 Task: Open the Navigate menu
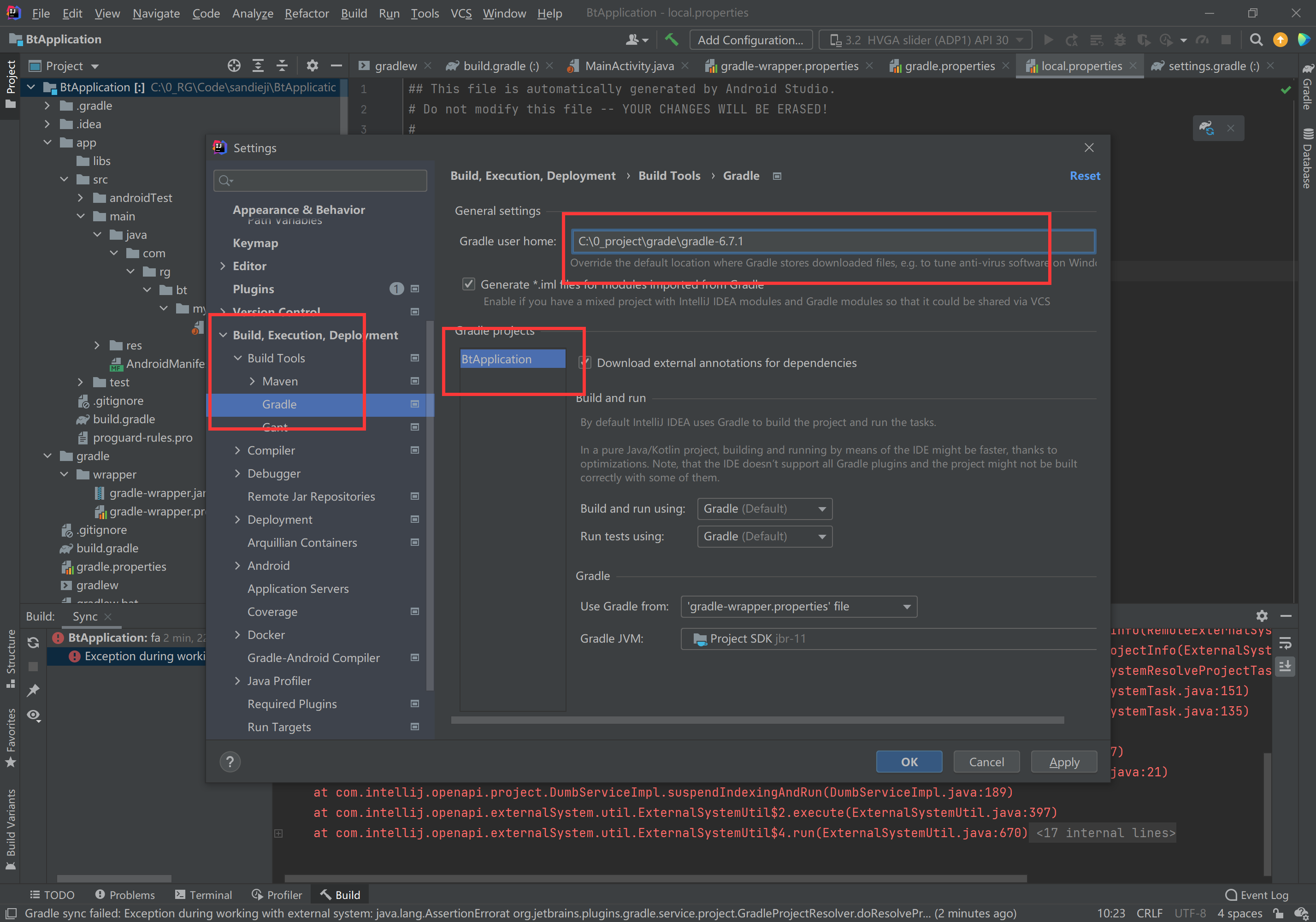[156, 13]
